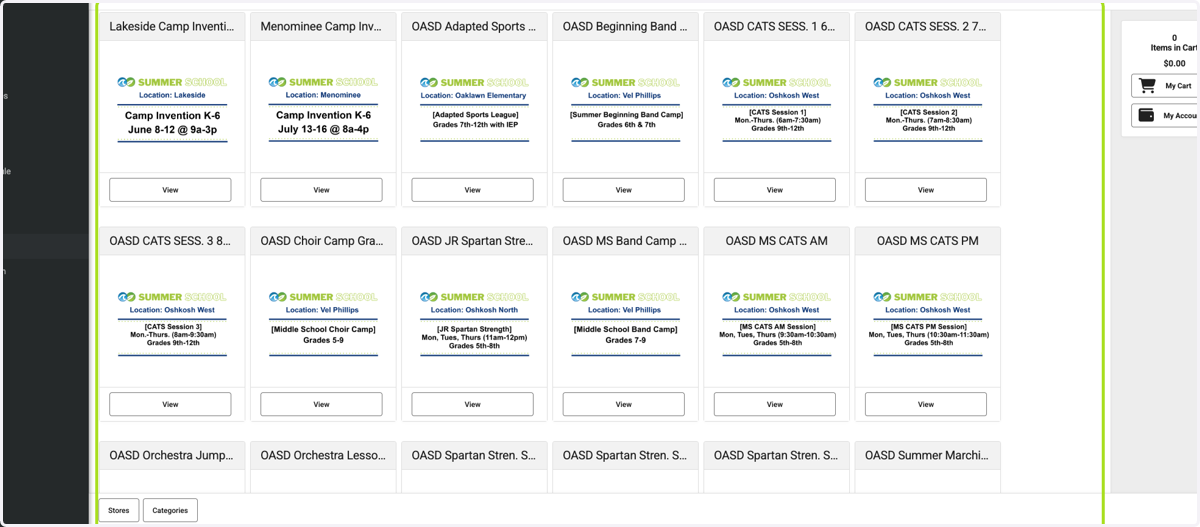The width and height of the screenshot is (1200, 527).
Task: Select Adapted Sports League thumbnail image
Action: (474, 108)
